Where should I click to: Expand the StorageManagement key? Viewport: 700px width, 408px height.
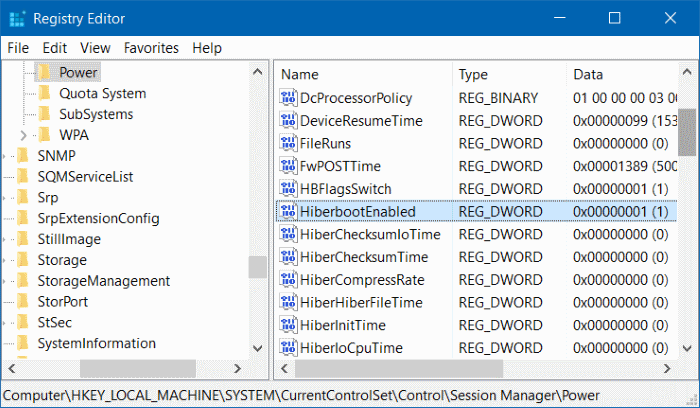tap(4, 281)
